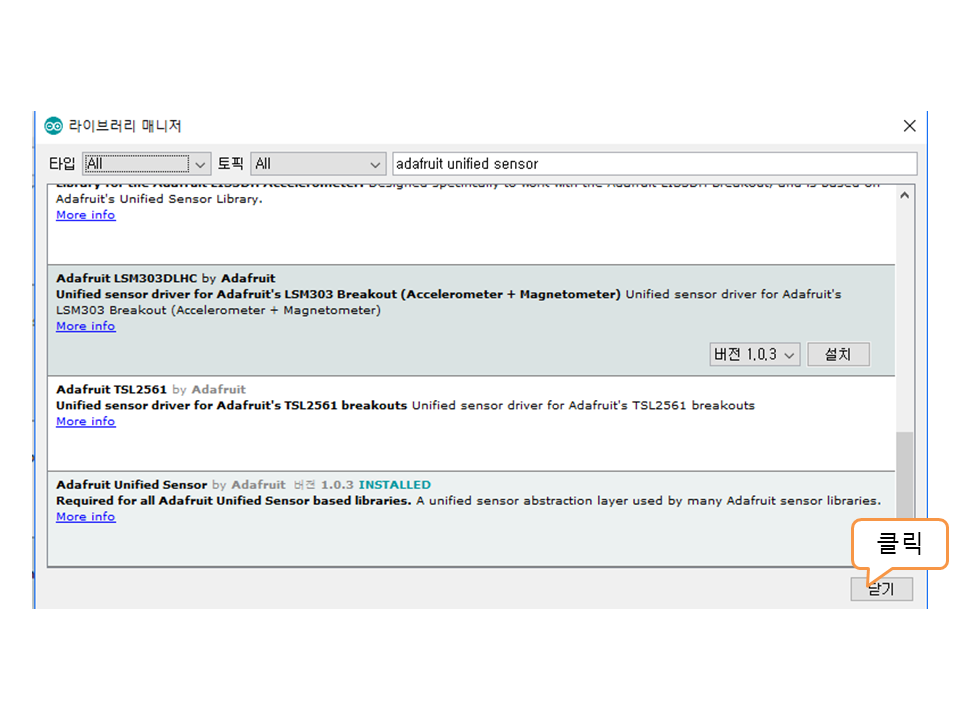Click the '토픽' label text

click(x=231, y=163)
